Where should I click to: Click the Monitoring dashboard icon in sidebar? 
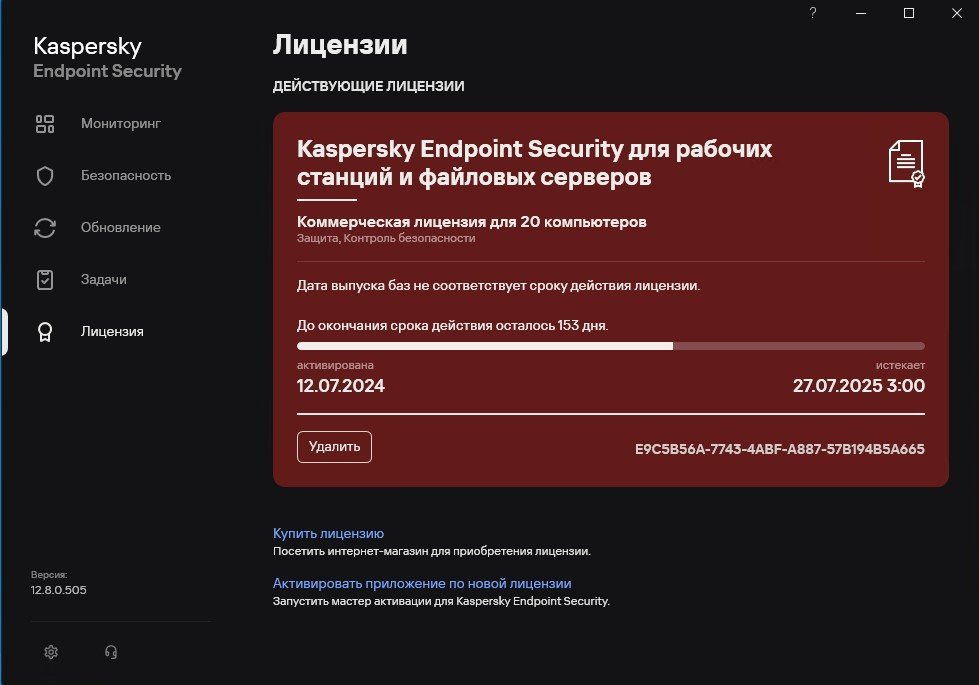[x=45, y=124]
